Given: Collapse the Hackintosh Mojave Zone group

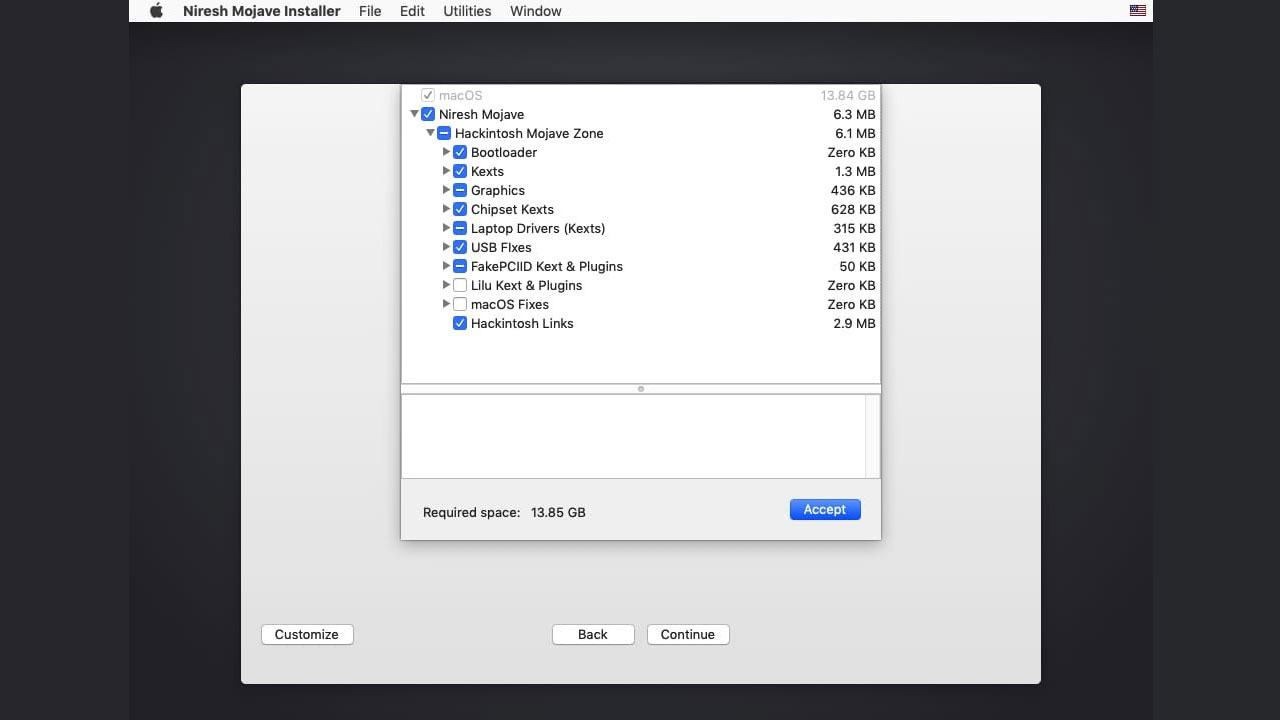Looking at the screenshot, I should (430, 133).
